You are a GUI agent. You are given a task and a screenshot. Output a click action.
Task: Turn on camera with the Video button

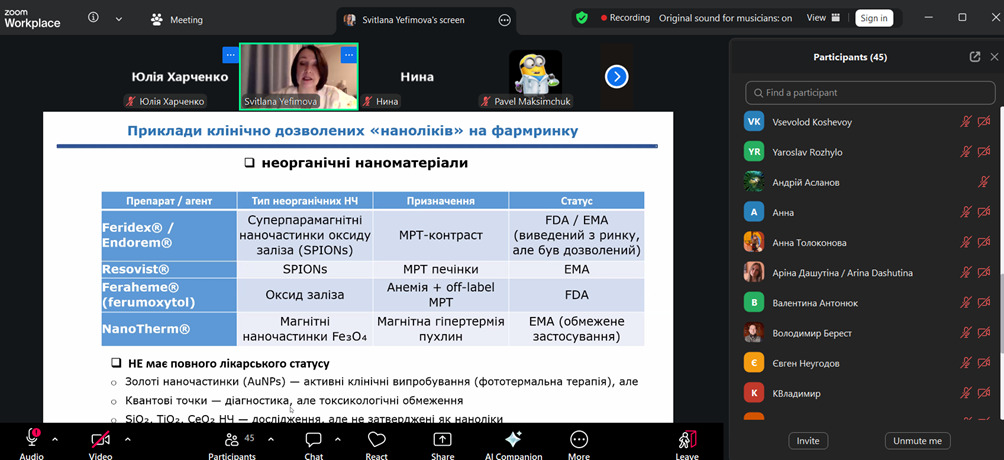click(100, 440)
